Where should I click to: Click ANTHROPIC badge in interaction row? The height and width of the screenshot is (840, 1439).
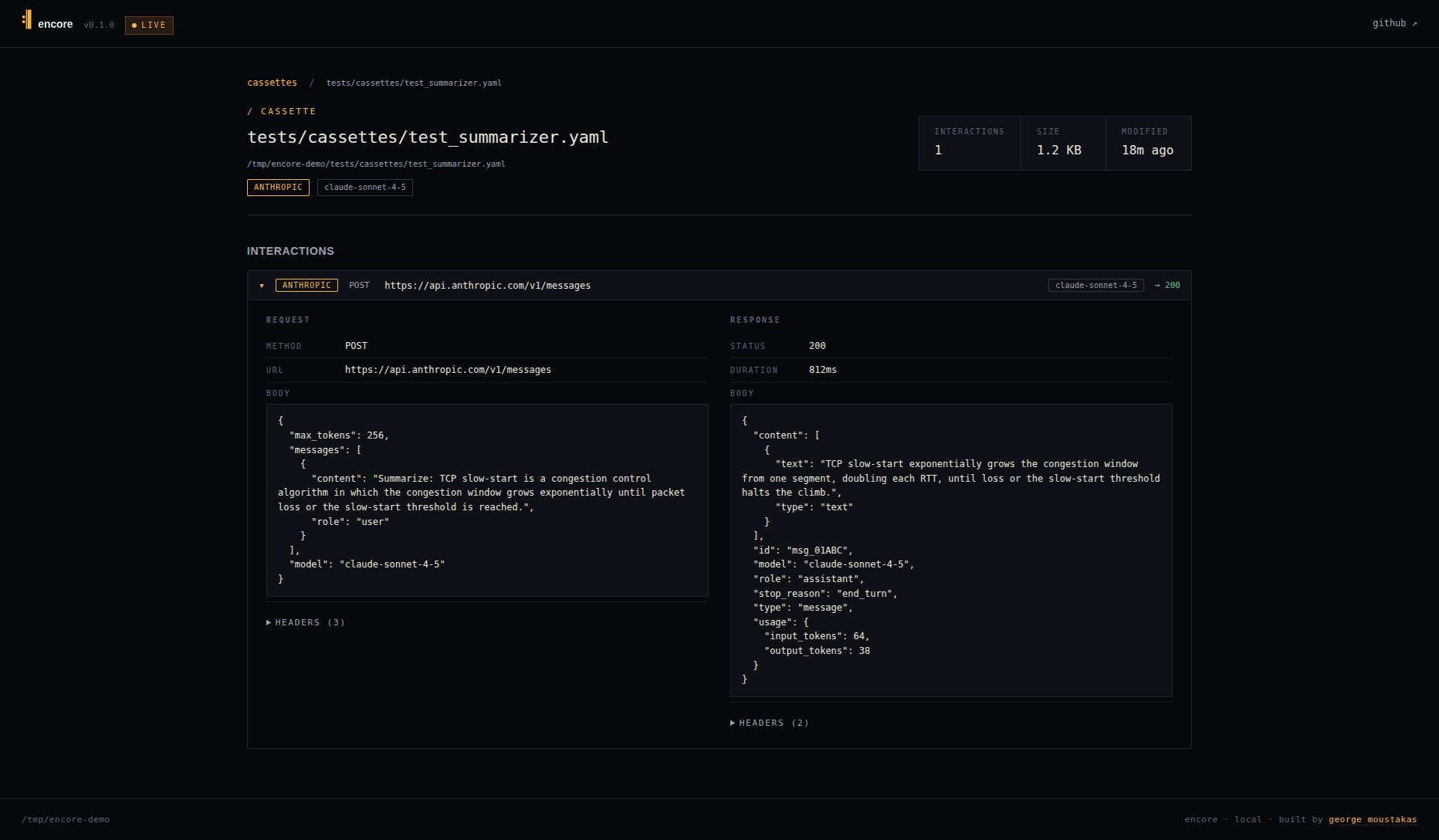tap(306, 286)
